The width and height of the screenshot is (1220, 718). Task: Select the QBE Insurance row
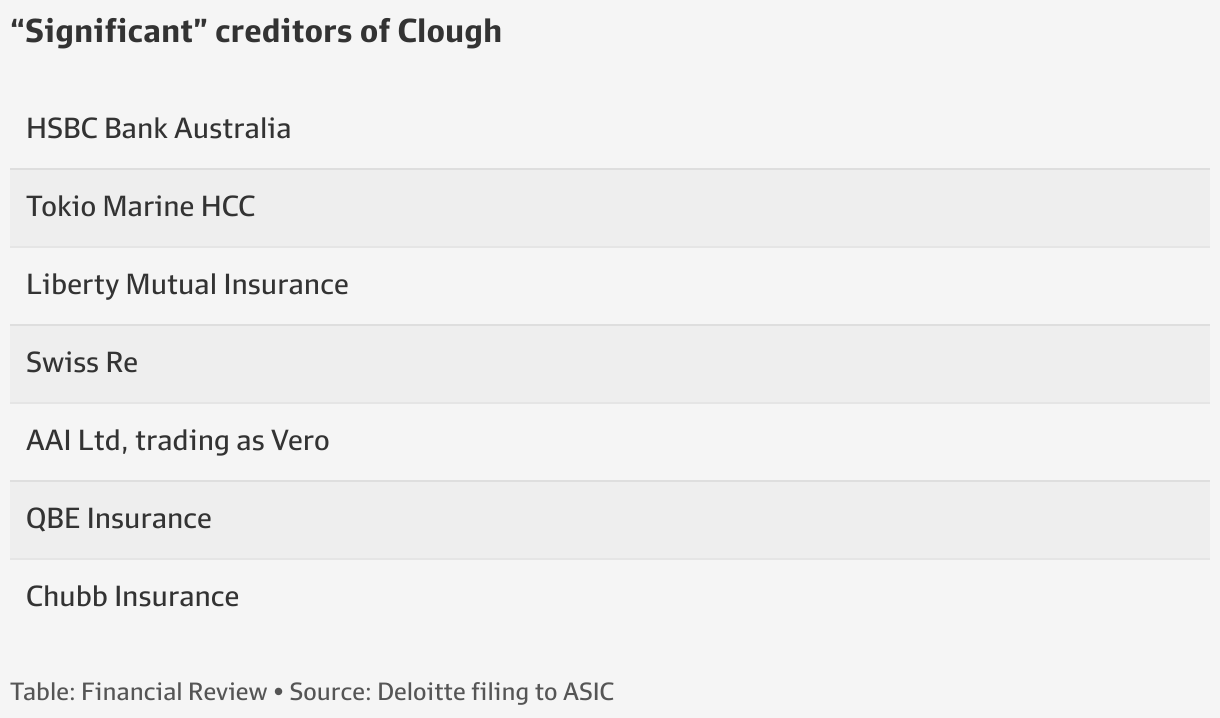pyautogui.click(x=610, y=519)
